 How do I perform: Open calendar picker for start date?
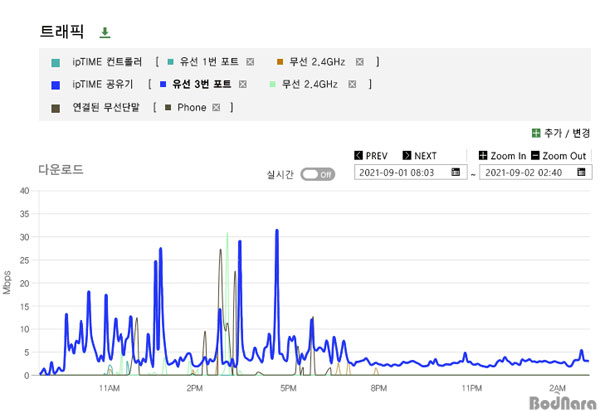455,172
